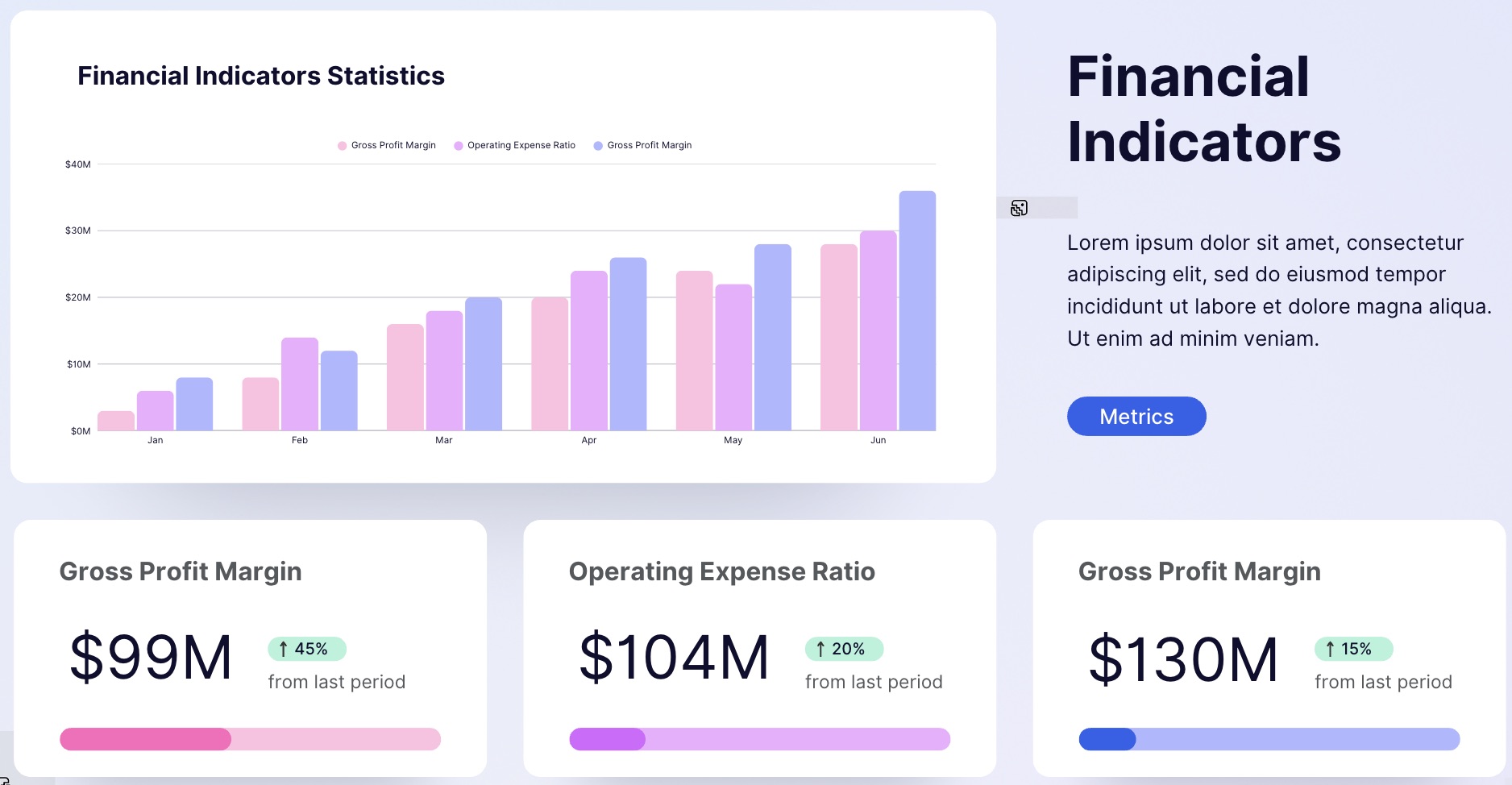Click the 20% increase badge on the $104M card
Viewport: 1512px width, 785px height.
pyautogui.click(x=843, y=648)
